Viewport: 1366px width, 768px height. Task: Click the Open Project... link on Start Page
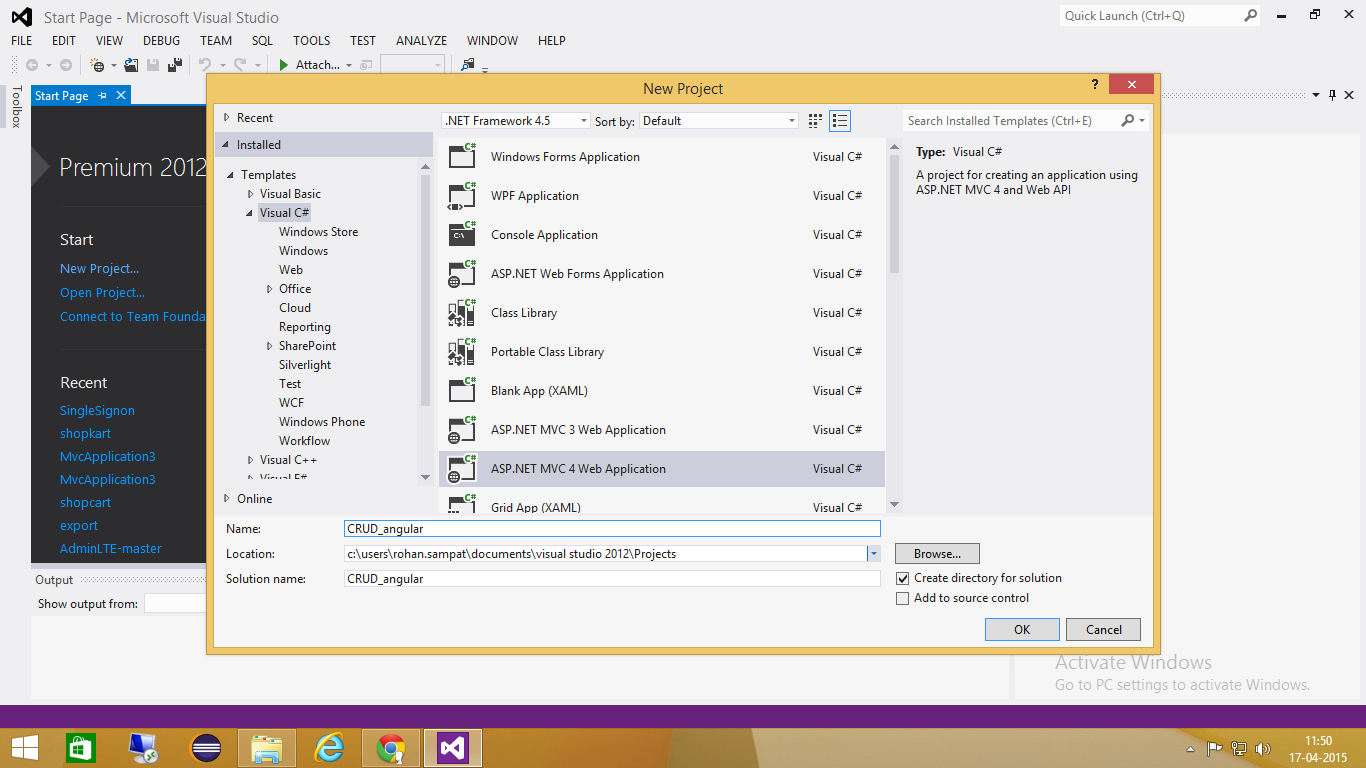[x=102, y=292]
